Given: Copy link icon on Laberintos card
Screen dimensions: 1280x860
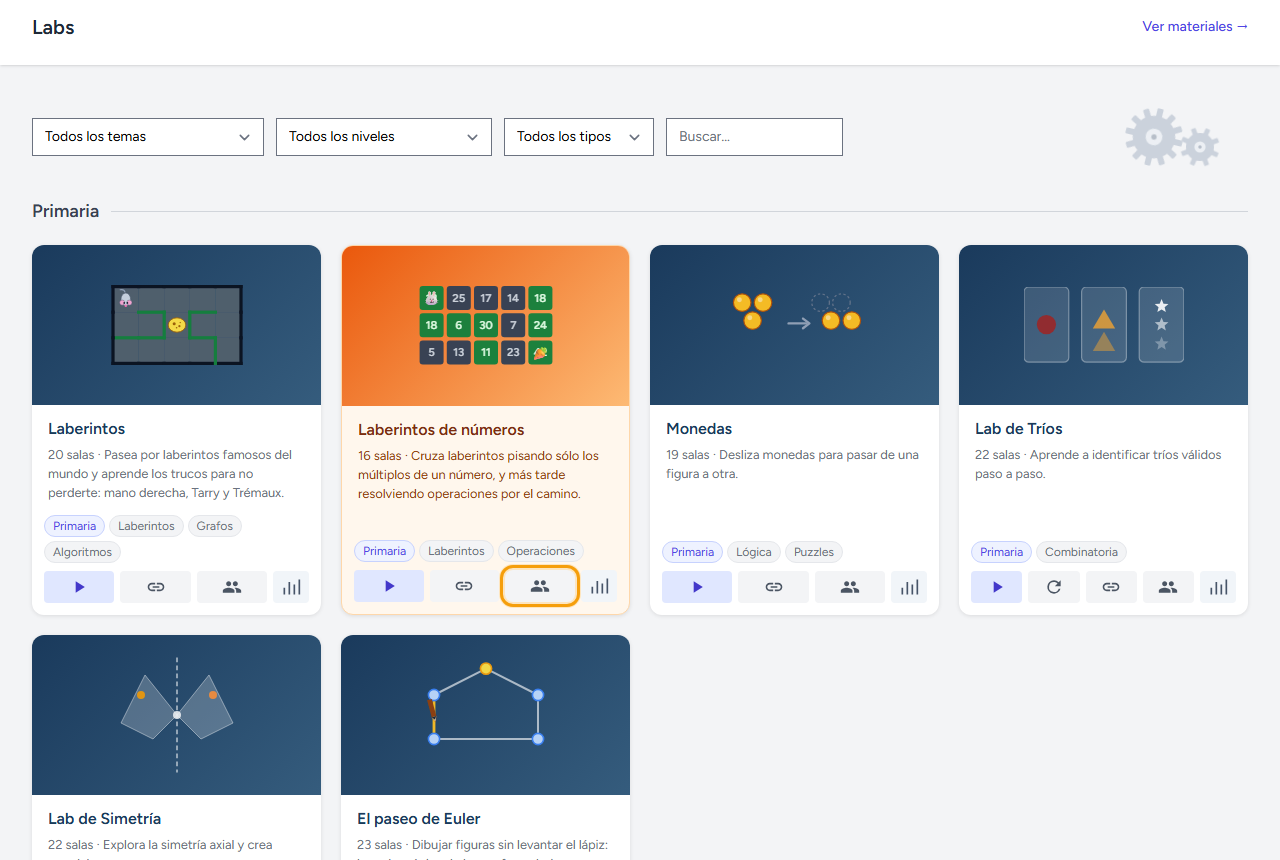Looking at the screenshot, I should point(155,587).
